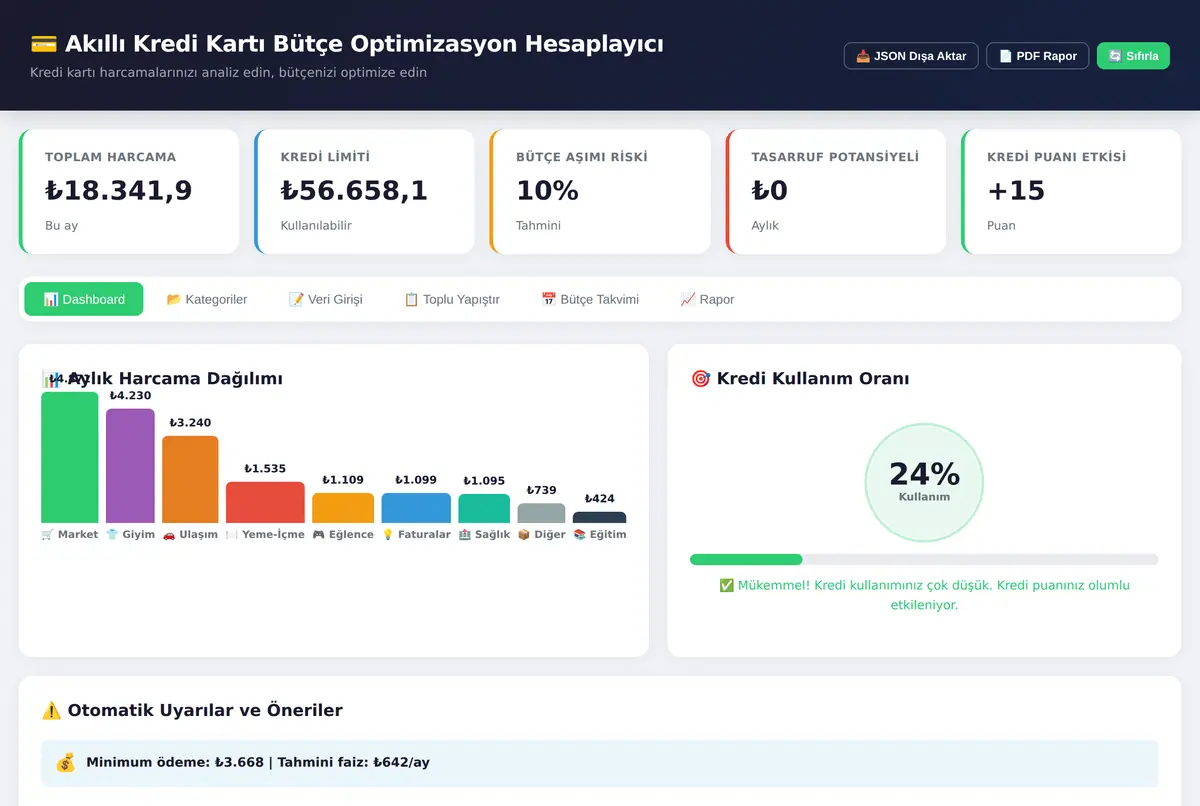Generate the PDF Rapor
Viewport: 1200px width, 806px height.
tap(1037, 56)
